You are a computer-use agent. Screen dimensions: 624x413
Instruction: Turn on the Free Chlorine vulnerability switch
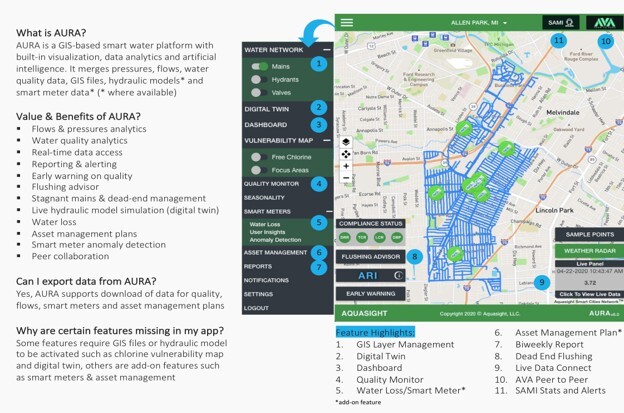click(259, 157)
